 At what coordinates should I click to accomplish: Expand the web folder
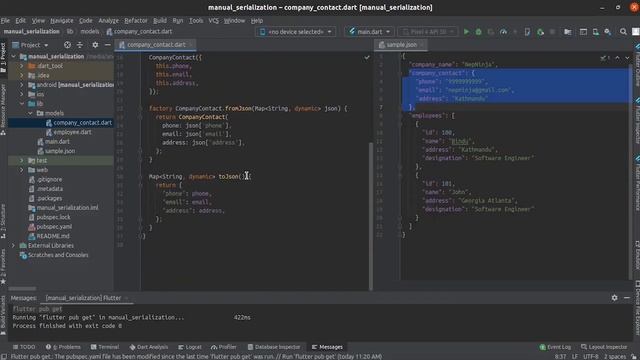tap(22, 170)
